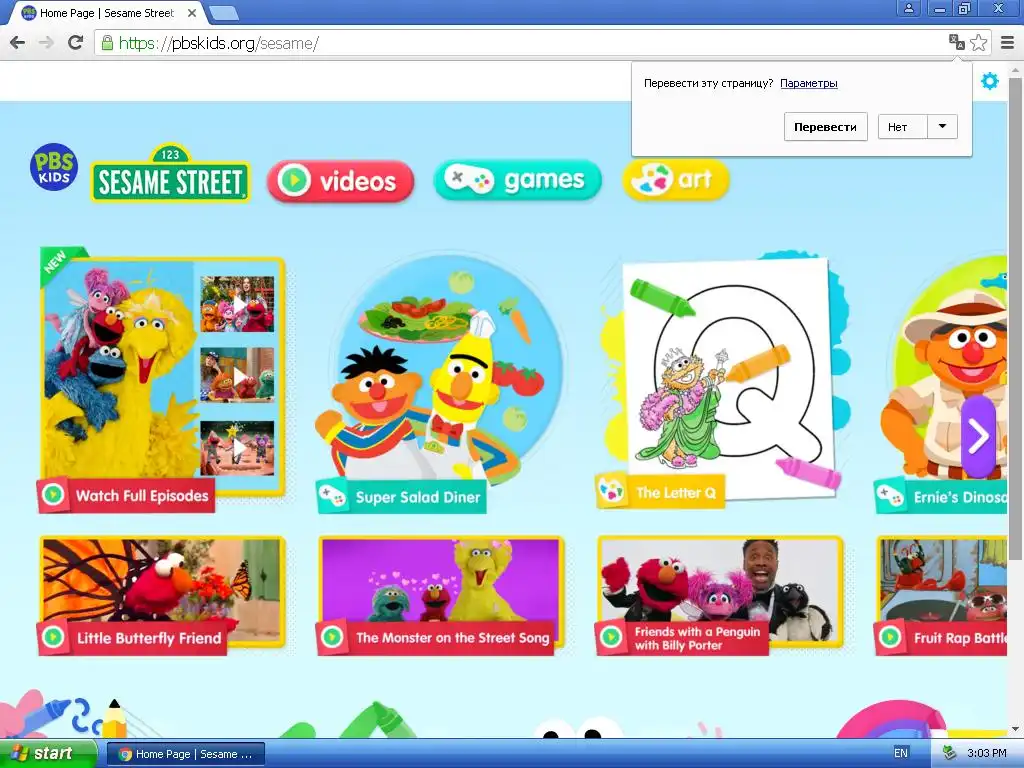Screen dimensions: 1024x768
Task: Click the scrollbar down arrow
Action: (1015, 729)
